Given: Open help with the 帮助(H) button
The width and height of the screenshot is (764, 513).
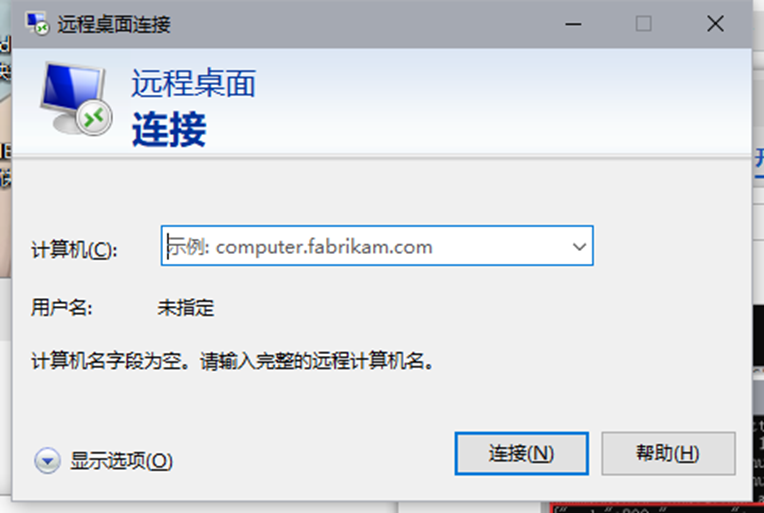Looking at the screenshot, I should 668,454.
